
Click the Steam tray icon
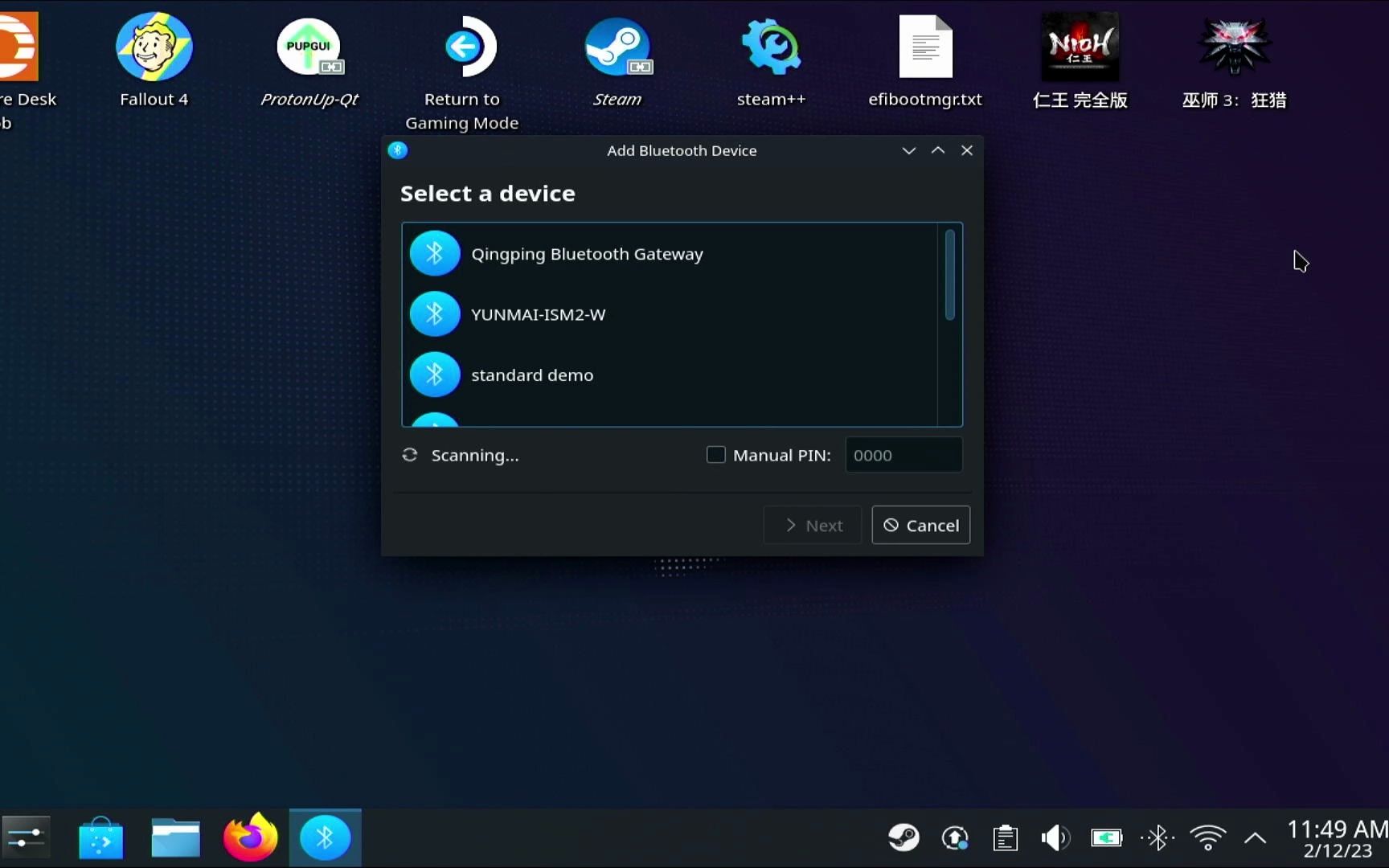pyautogui.click(x=904, y=838)
